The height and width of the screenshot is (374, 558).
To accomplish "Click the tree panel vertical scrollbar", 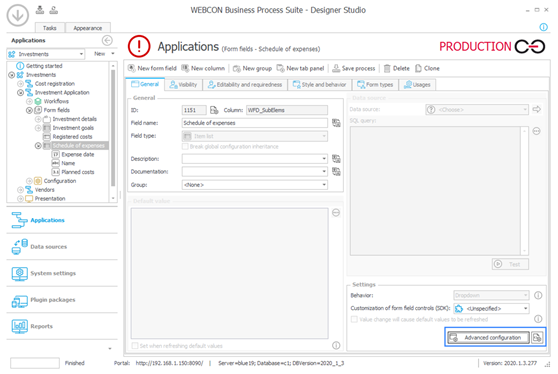I will (x=113, y=128).
